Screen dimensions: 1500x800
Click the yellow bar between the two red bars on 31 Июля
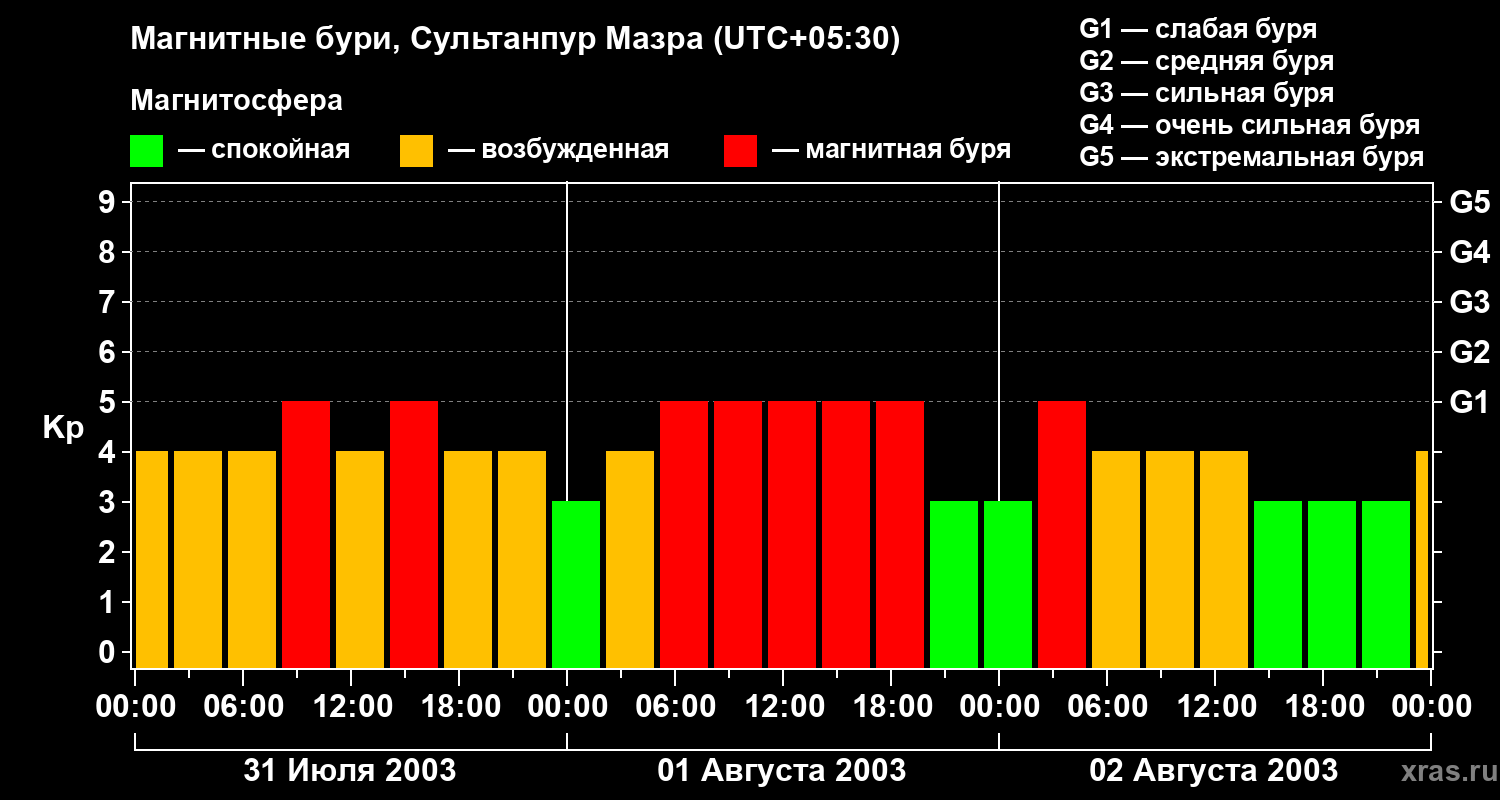tap(360, 560)
